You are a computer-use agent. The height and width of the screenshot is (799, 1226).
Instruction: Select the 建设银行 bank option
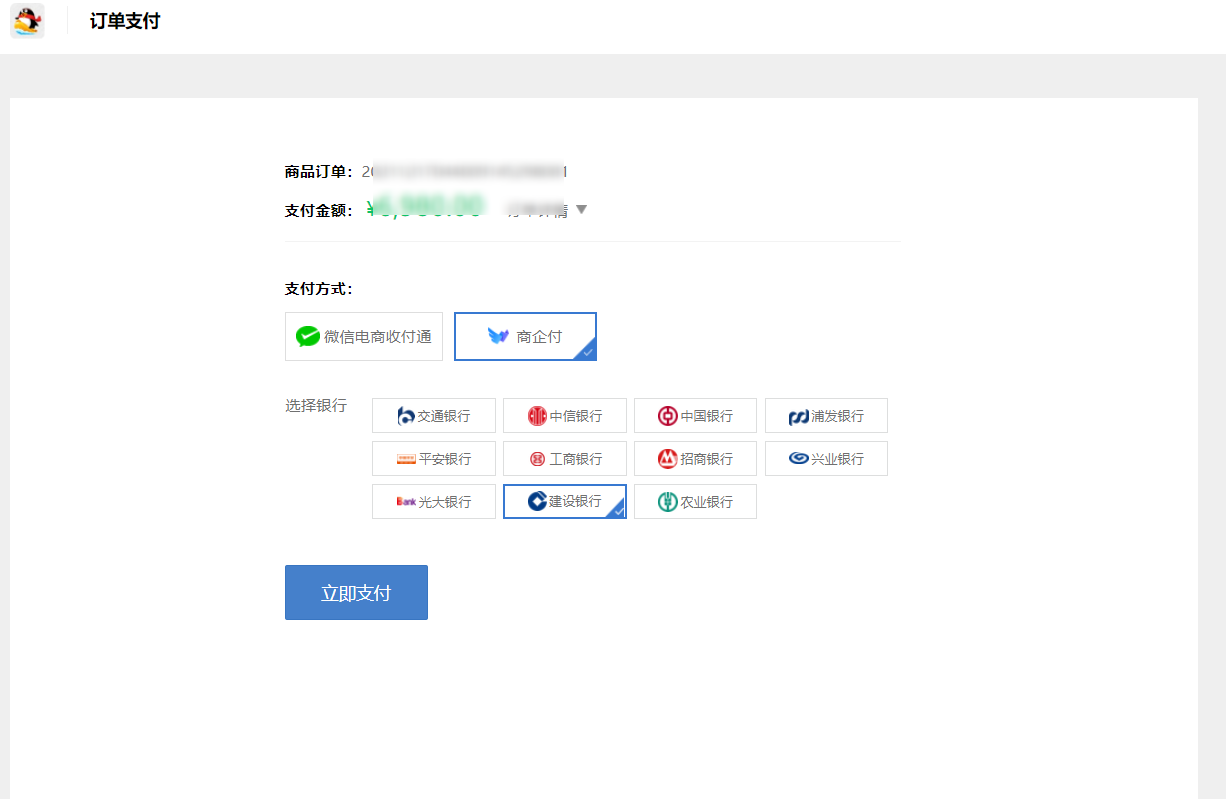tap(565, 502)
